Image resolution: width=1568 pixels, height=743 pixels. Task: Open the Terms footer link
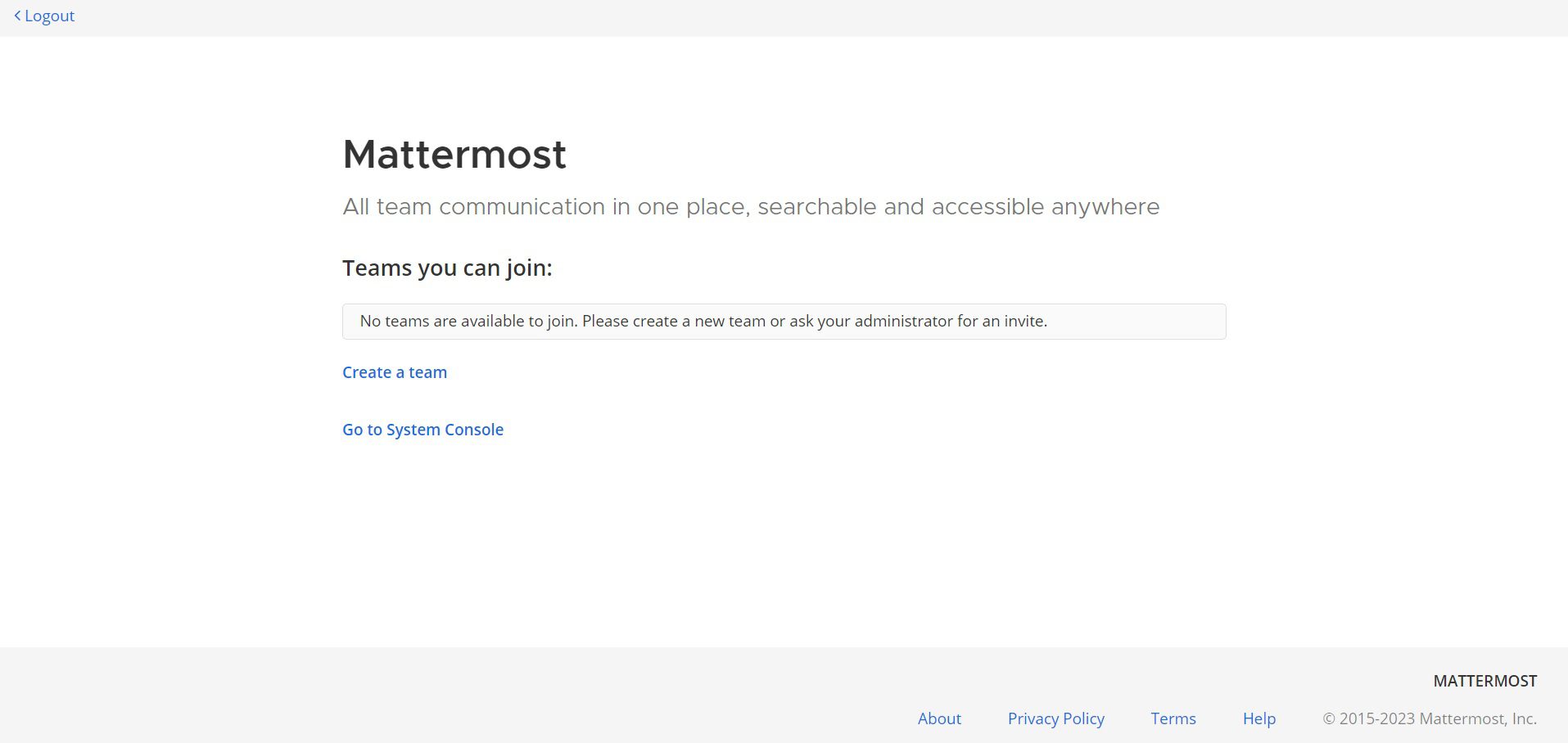1173,718
